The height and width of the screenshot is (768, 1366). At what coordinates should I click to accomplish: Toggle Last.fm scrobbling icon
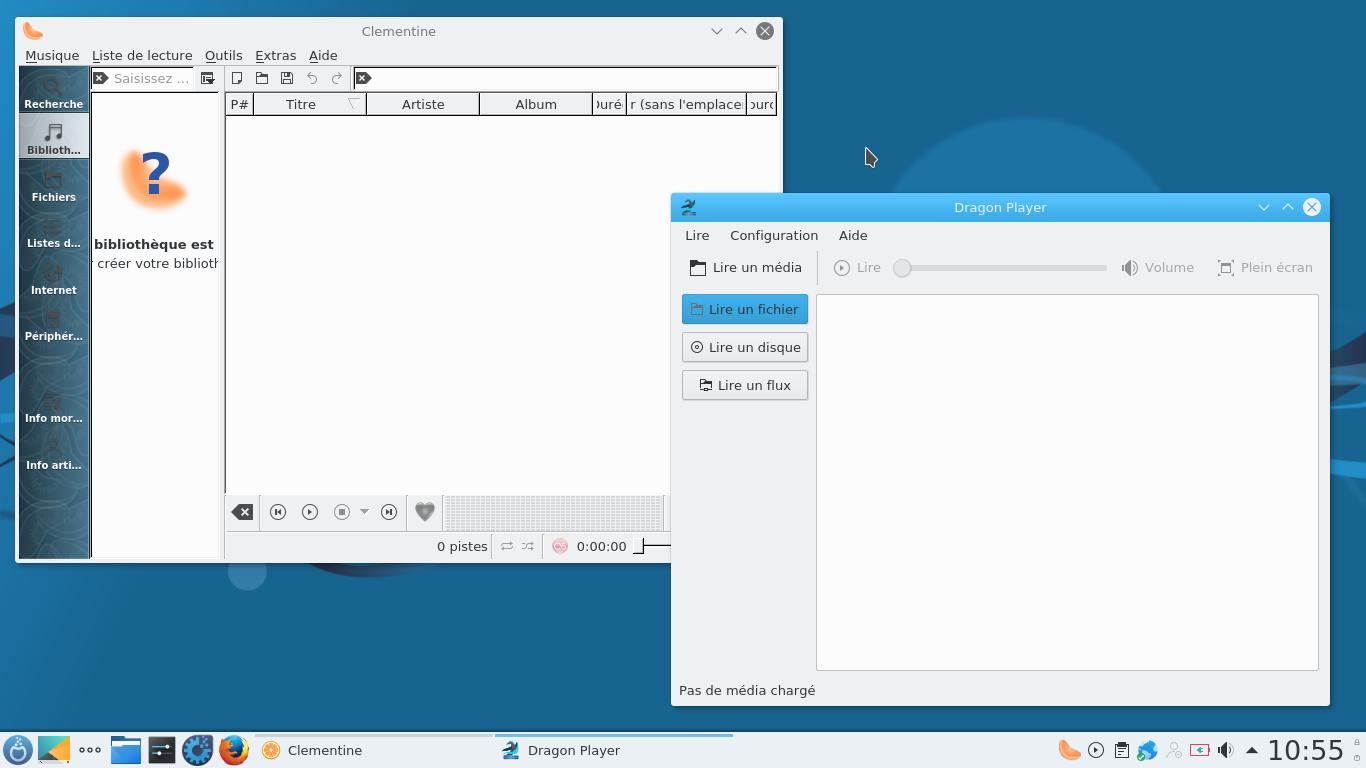560,546
